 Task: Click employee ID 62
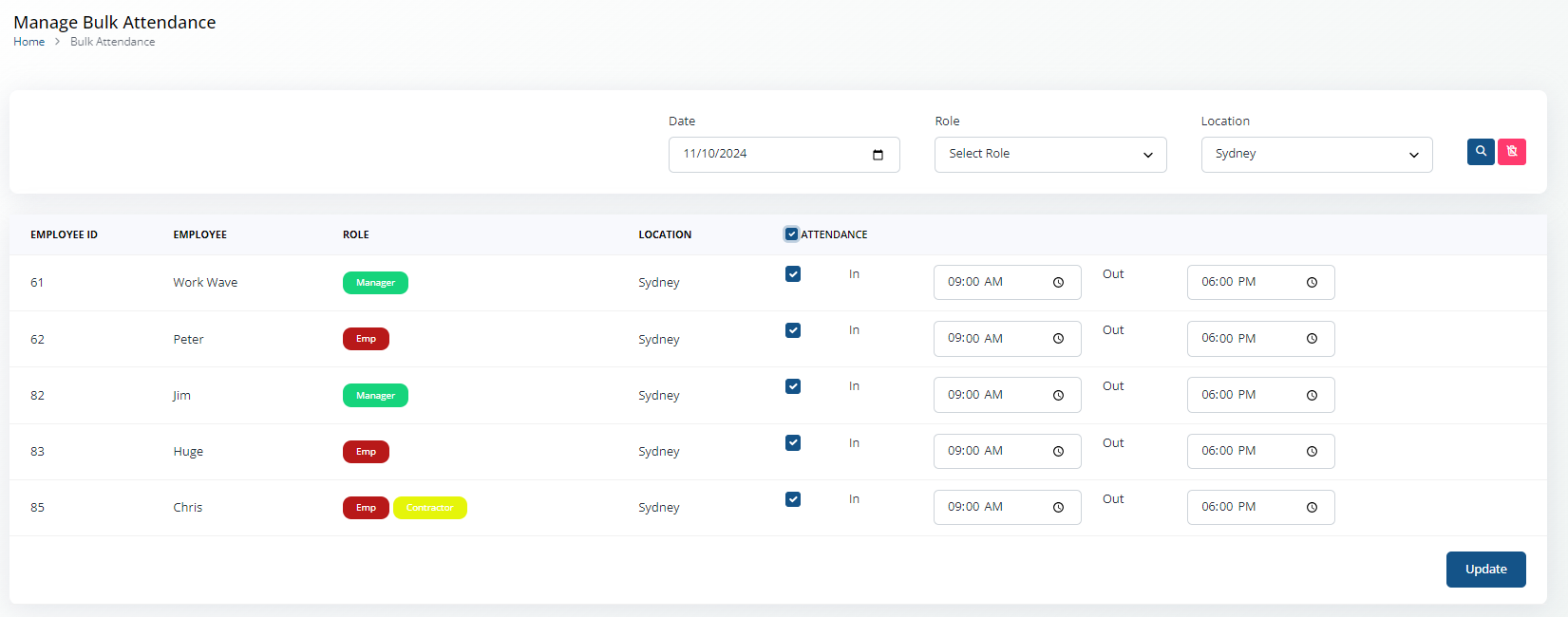click(37, 340)
